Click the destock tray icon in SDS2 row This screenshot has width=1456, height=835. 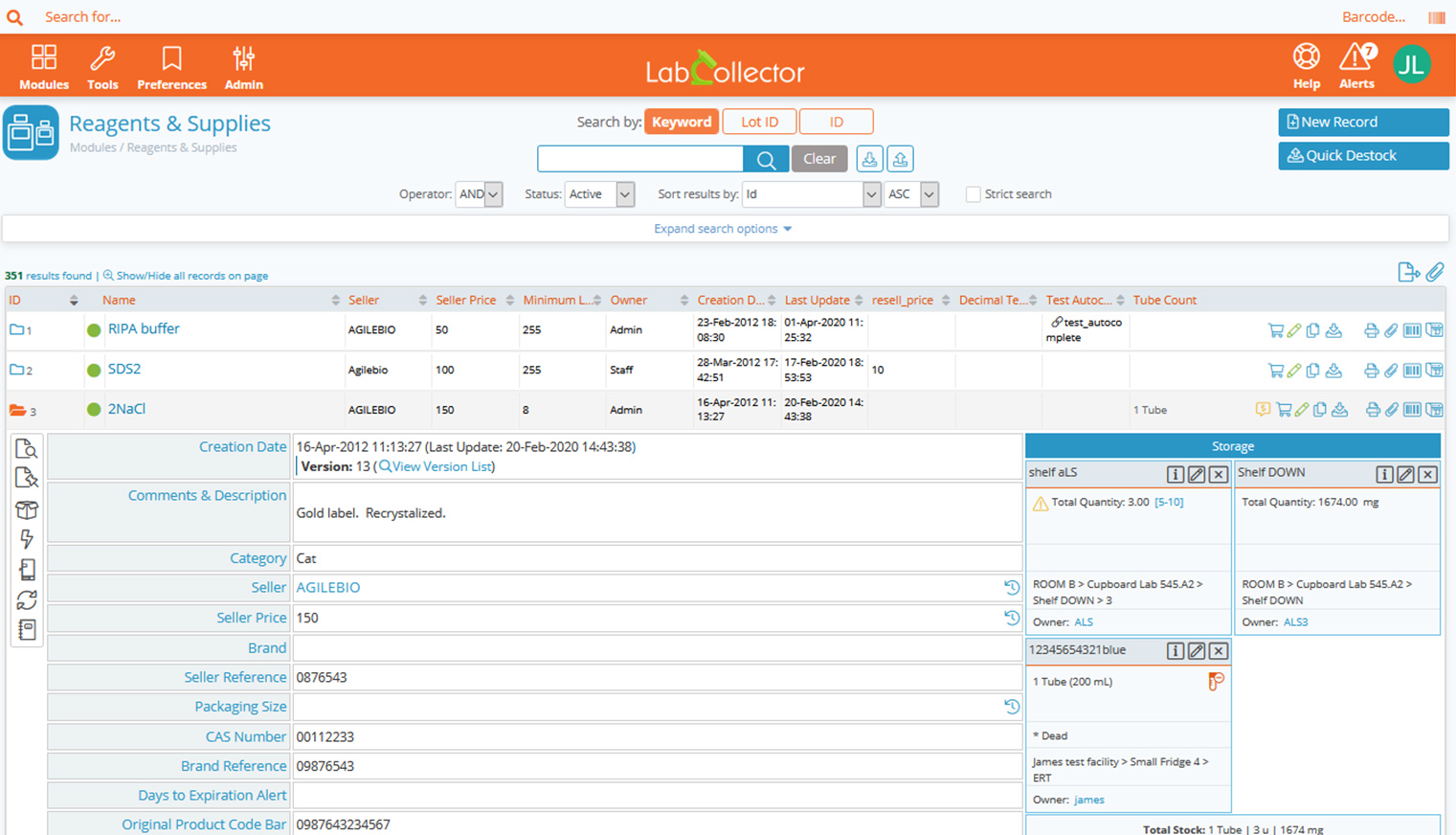(1333, 371)
